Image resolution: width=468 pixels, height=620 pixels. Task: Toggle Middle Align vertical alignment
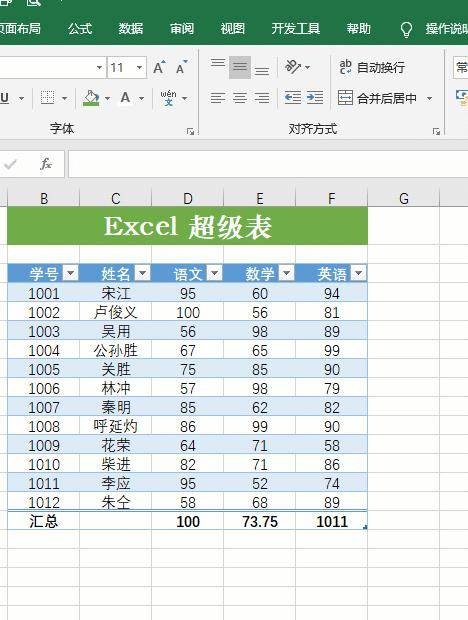(x=240, y=67)
